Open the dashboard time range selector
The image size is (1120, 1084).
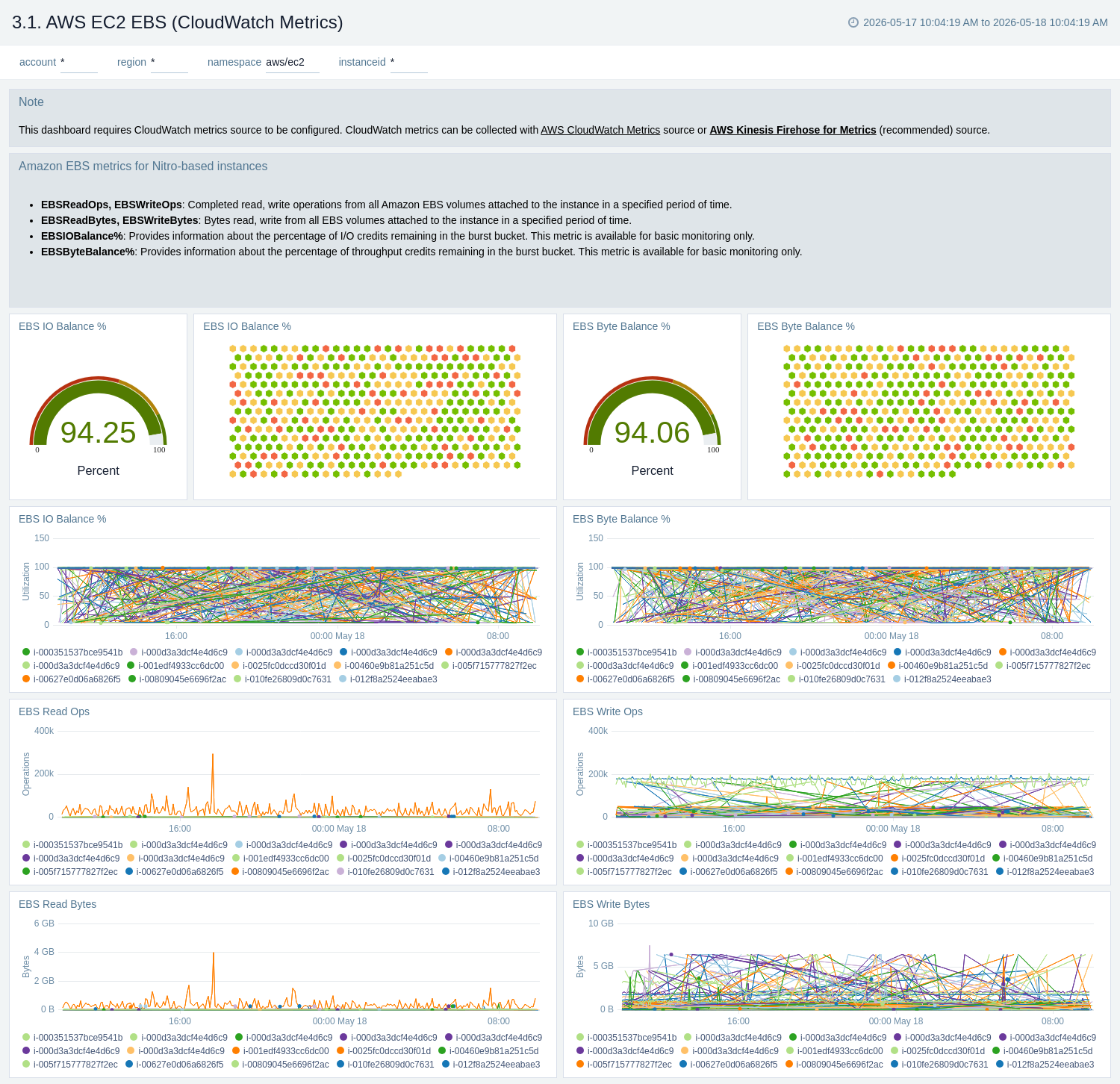978,22
